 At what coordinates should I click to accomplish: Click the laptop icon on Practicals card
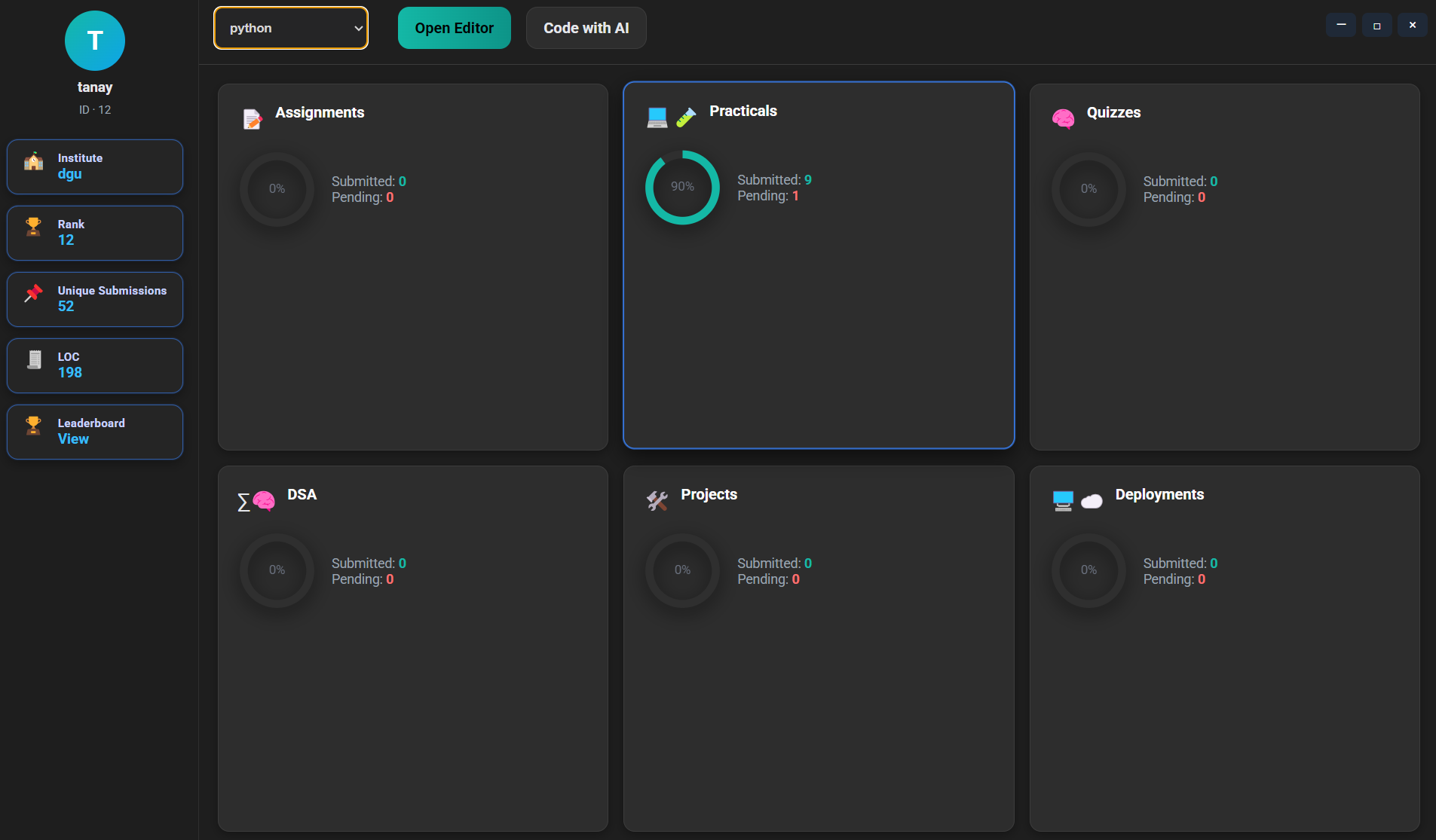[x=657, y=116]
